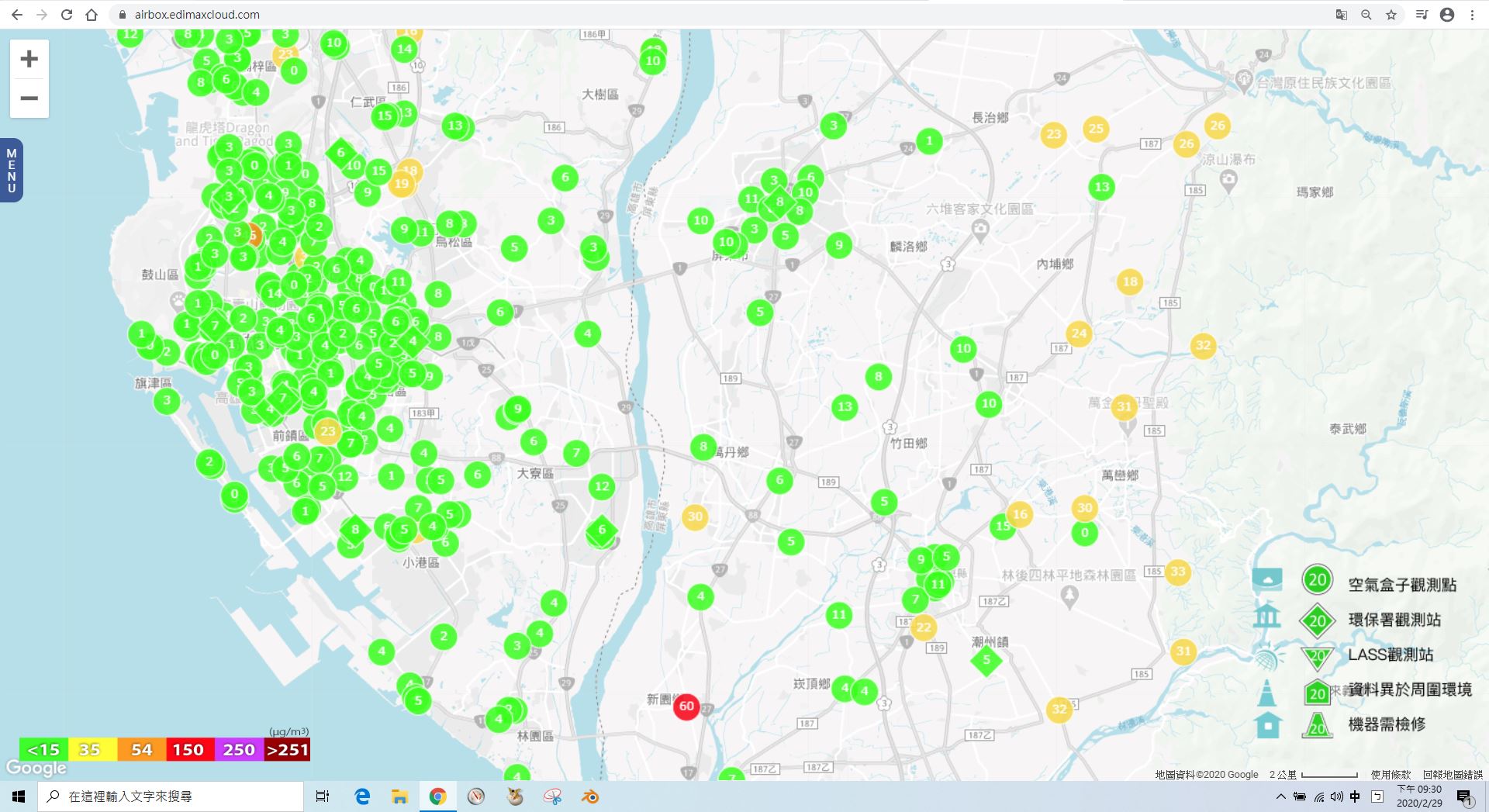Viewport: 1489px width, 812px height.
Task: Select the red 150 color swatch
Action: click(x=190, y=750)
